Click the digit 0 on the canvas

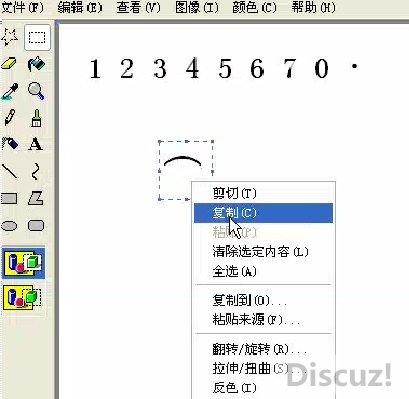click(x=322, y=69)
